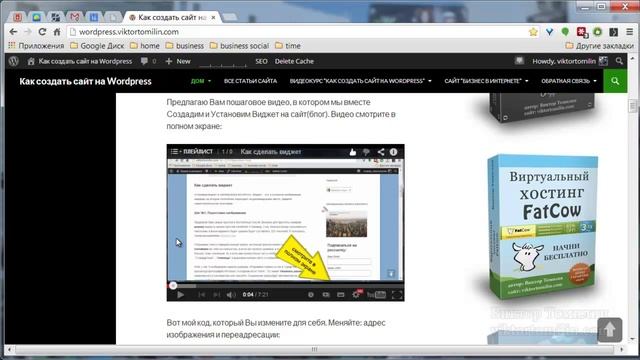Image resolution: width=640 pixels, height=360 pixels.
Task: Open the comments bubble in admin bar
Action: (148, 61)
